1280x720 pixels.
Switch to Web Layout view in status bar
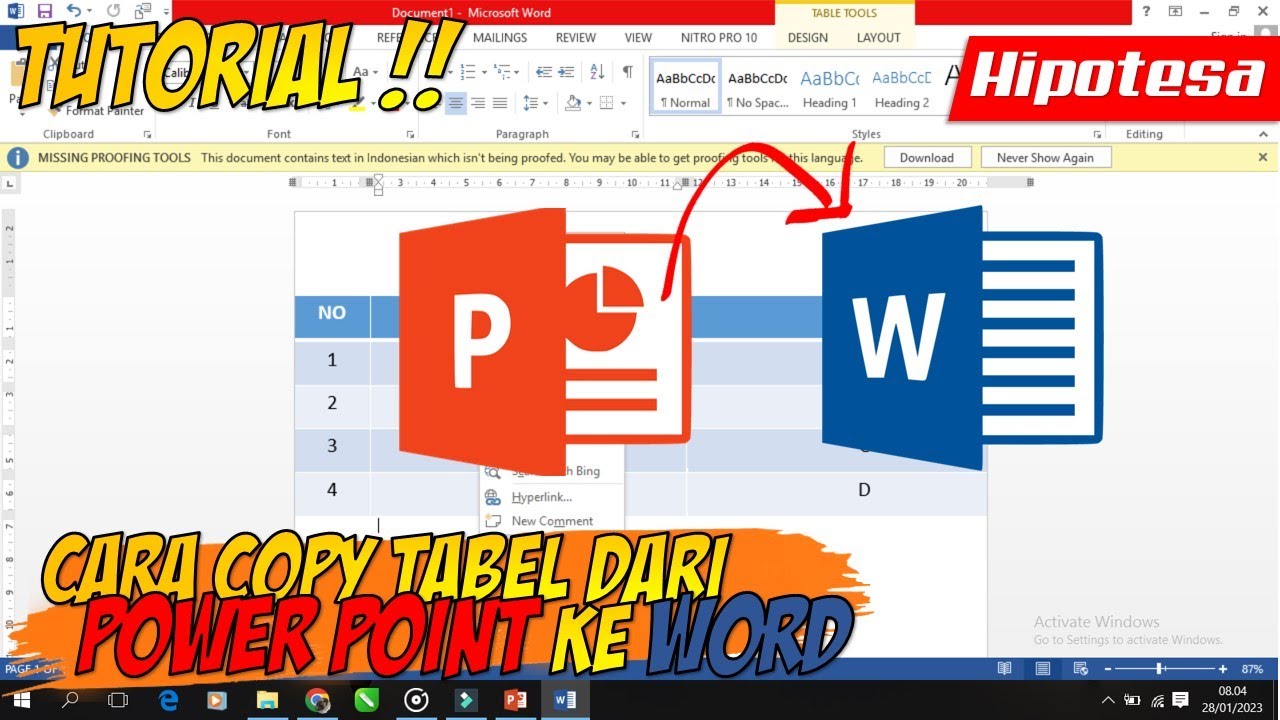[x=1080, y=668]
